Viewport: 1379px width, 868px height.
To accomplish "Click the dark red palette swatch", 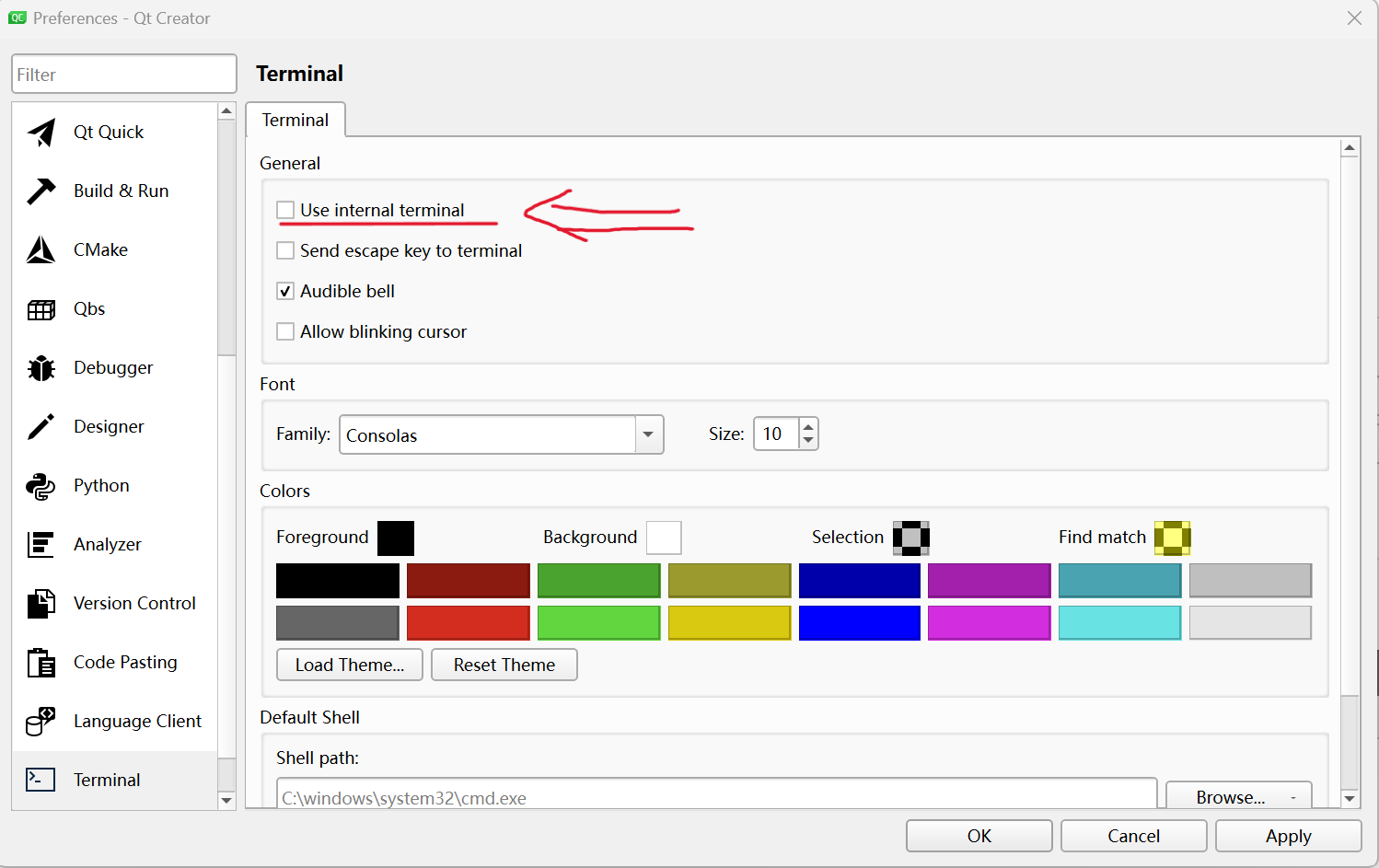I will [x=469, y=581].
